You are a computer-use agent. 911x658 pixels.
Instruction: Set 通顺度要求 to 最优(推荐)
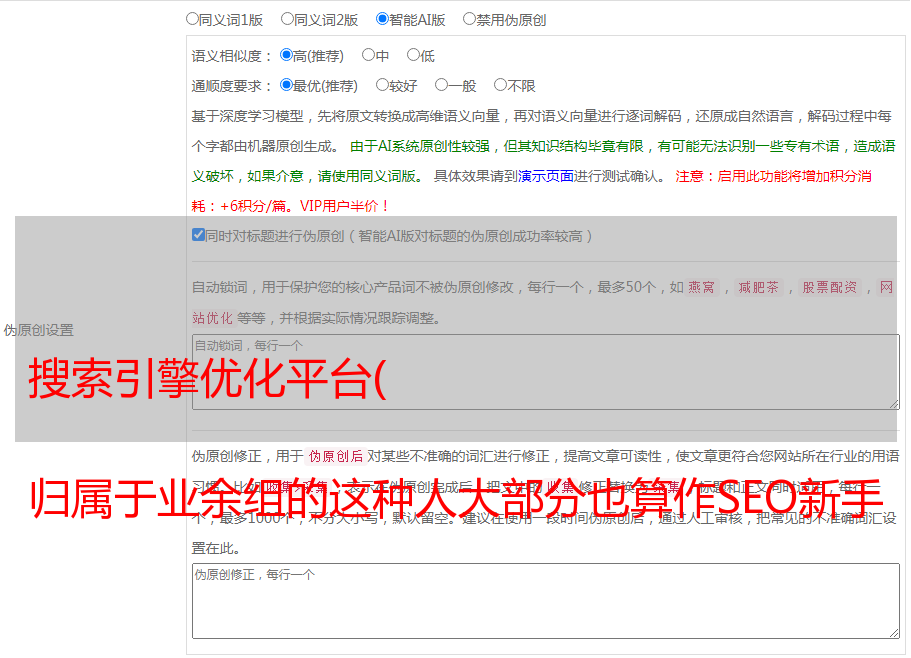pos(286,85)
